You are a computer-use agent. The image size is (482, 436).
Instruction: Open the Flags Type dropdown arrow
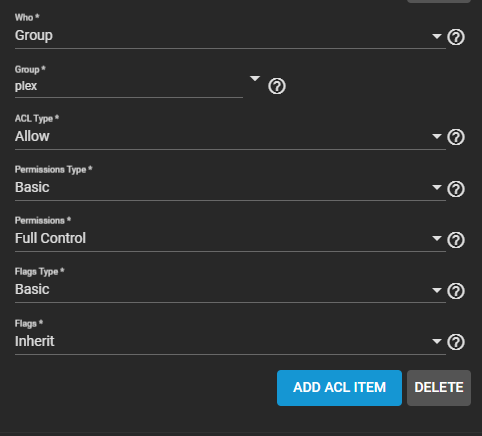coord(437,290)
